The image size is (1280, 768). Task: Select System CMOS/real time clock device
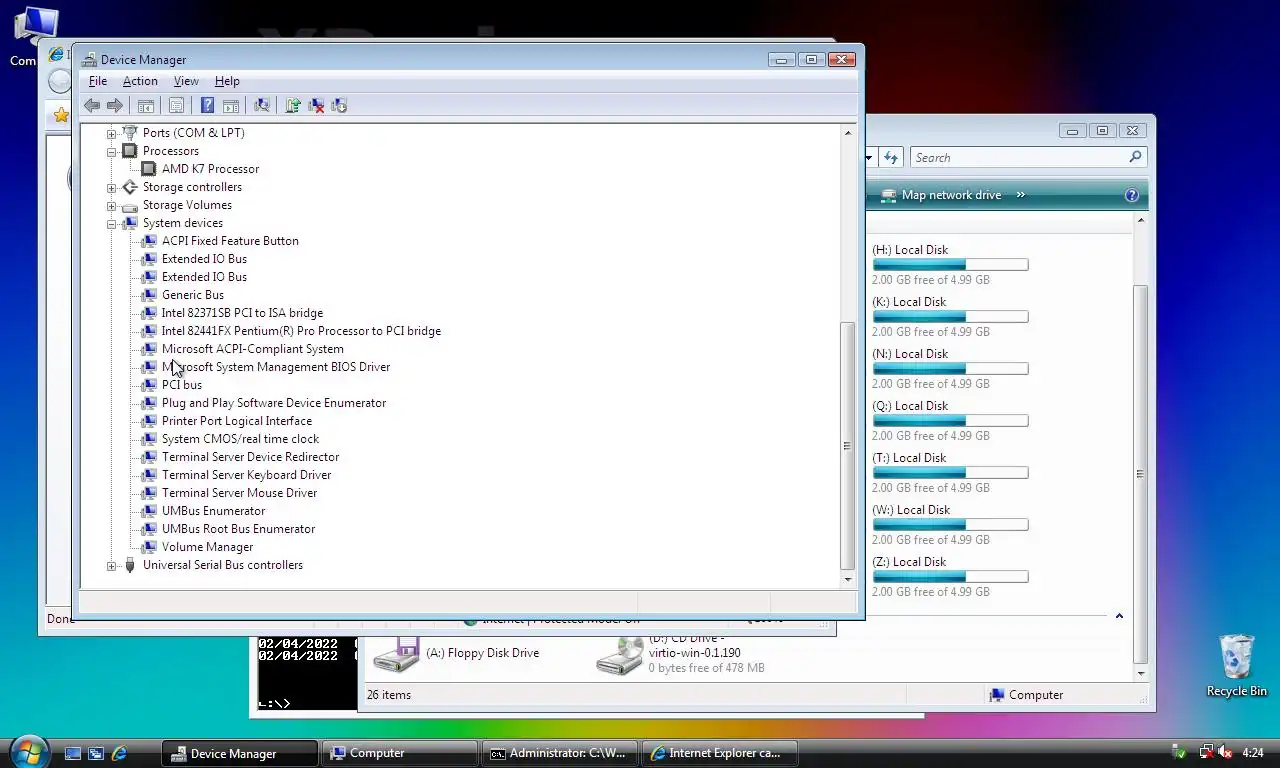[x=240, y=439]
